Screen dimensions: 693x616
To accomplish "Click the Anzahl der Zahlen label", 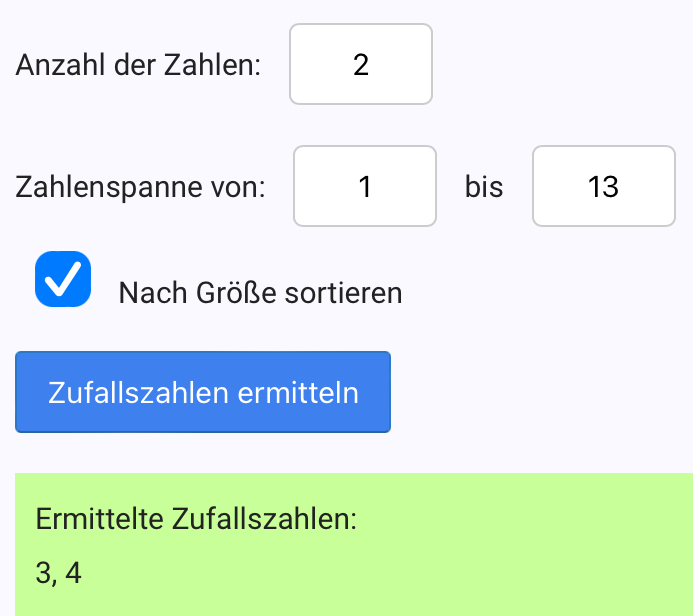I will [x=139, y=66].
